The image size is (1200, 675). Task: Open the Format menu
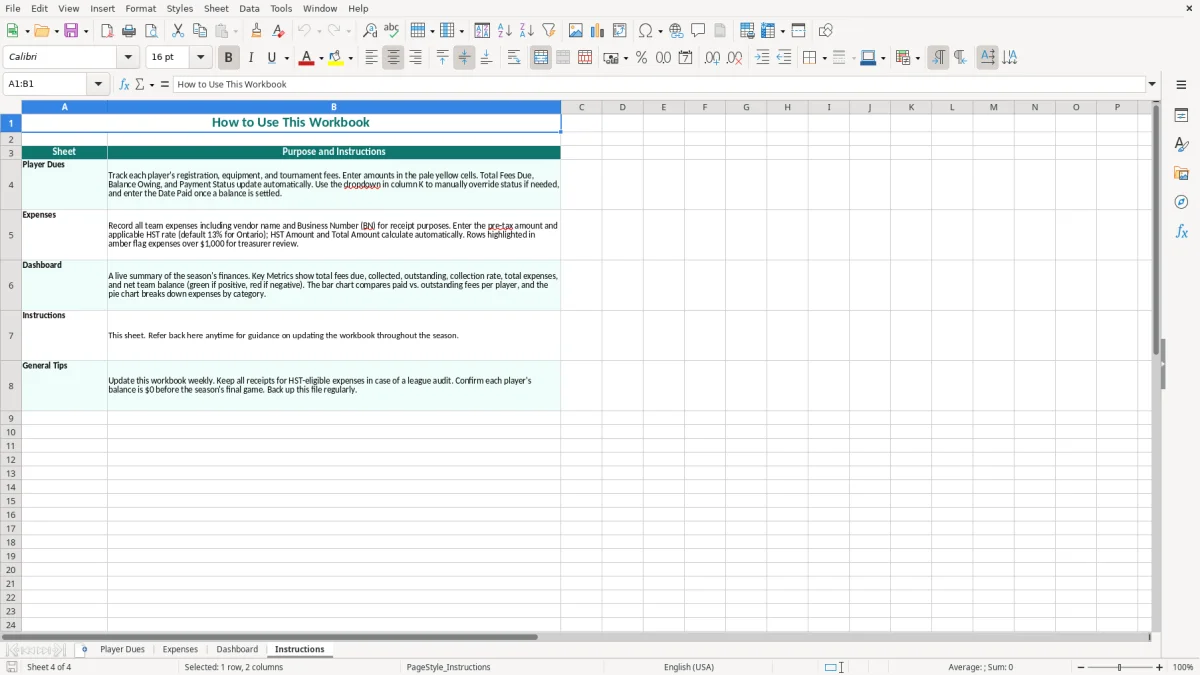pos(140,8)
